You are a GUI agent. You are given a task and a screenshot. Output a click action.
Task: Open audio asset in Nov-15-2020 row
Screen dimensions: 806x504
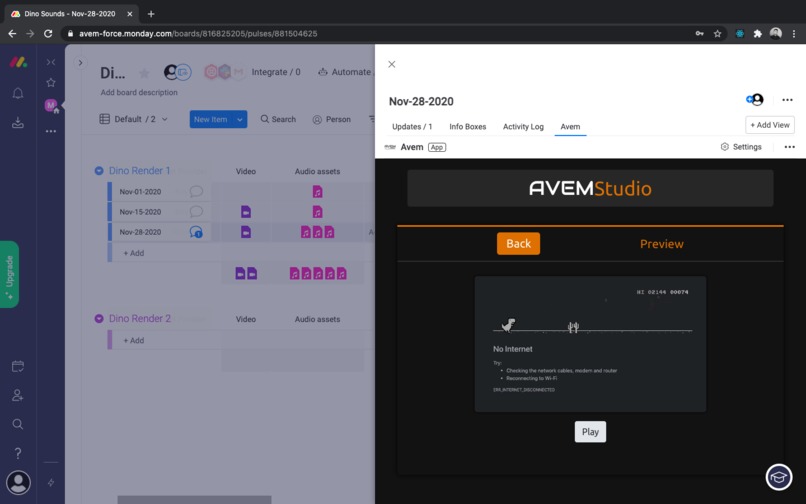pos(317,211)
